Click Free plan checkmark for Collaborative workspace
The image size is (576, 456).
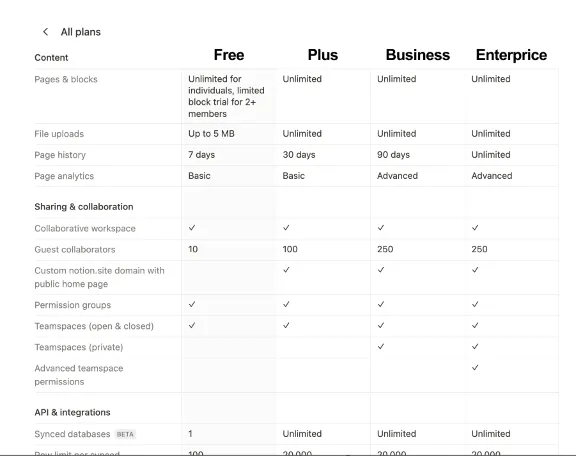click(192, 228)
